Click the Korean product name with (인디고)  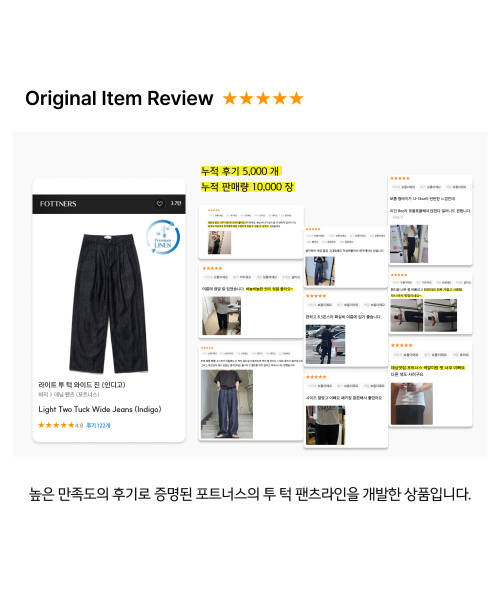click(82, 385)
